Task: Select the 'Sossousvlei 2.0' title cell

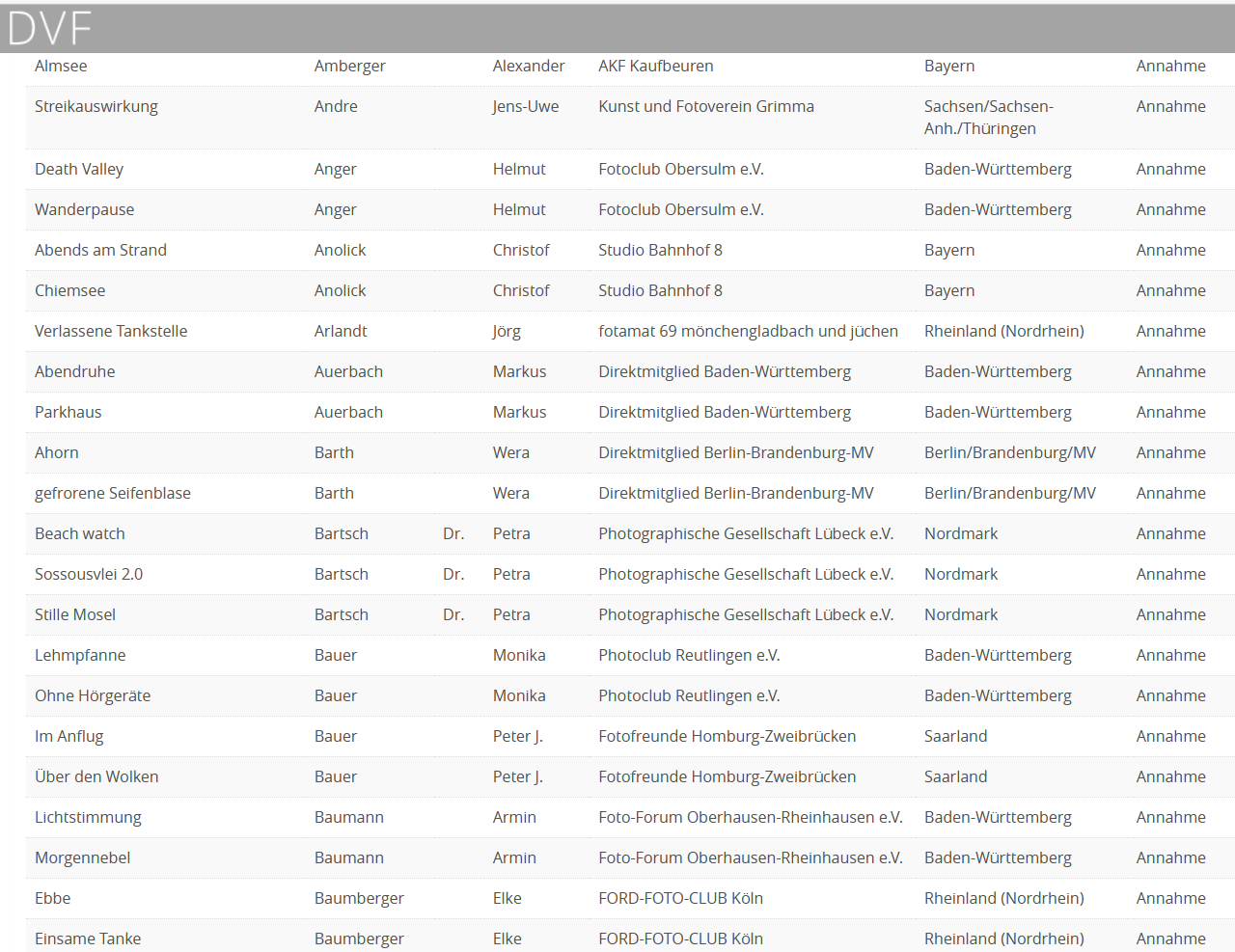Action: coord(89,574)
